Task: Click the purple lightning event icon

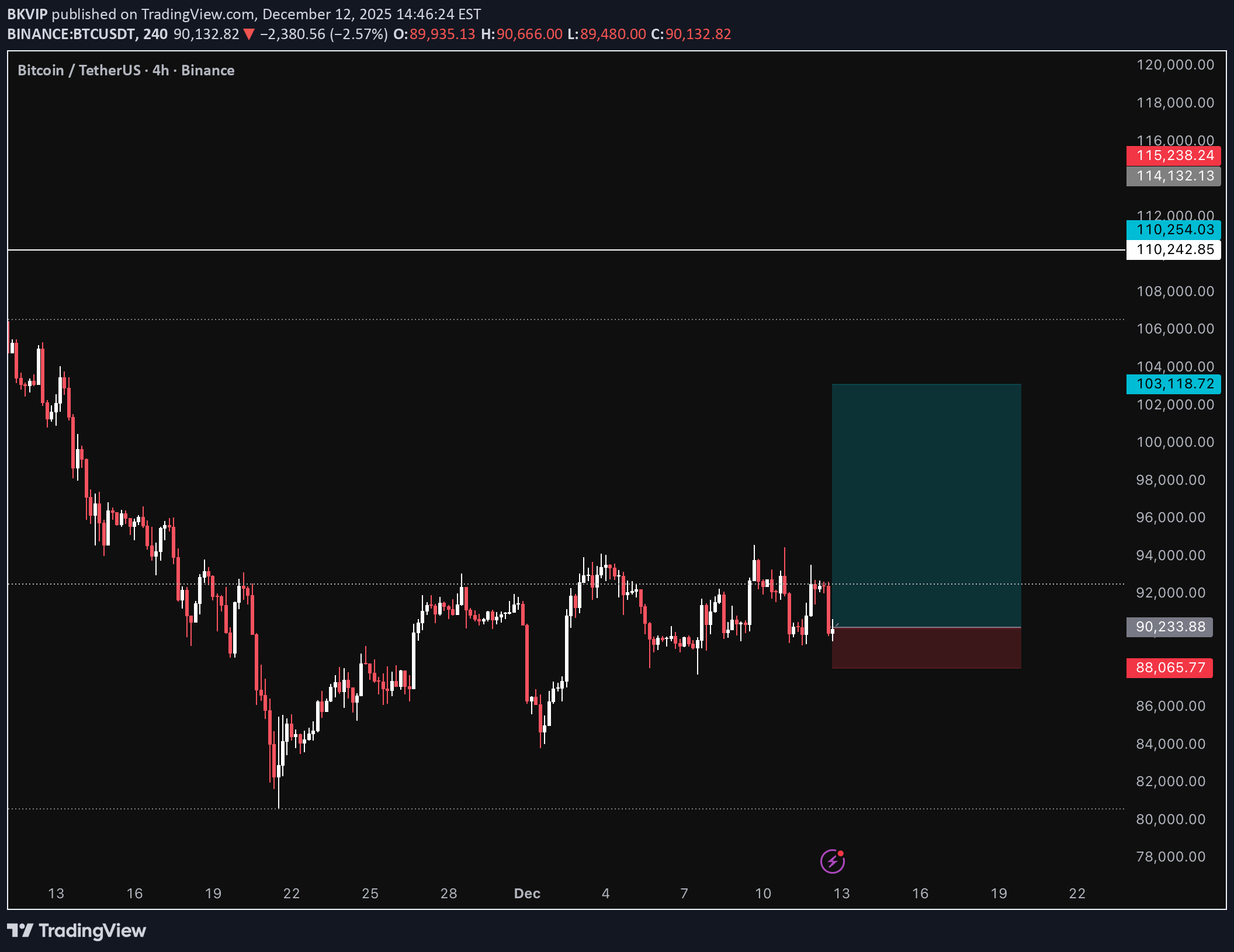Action: (x=832, y=861)
